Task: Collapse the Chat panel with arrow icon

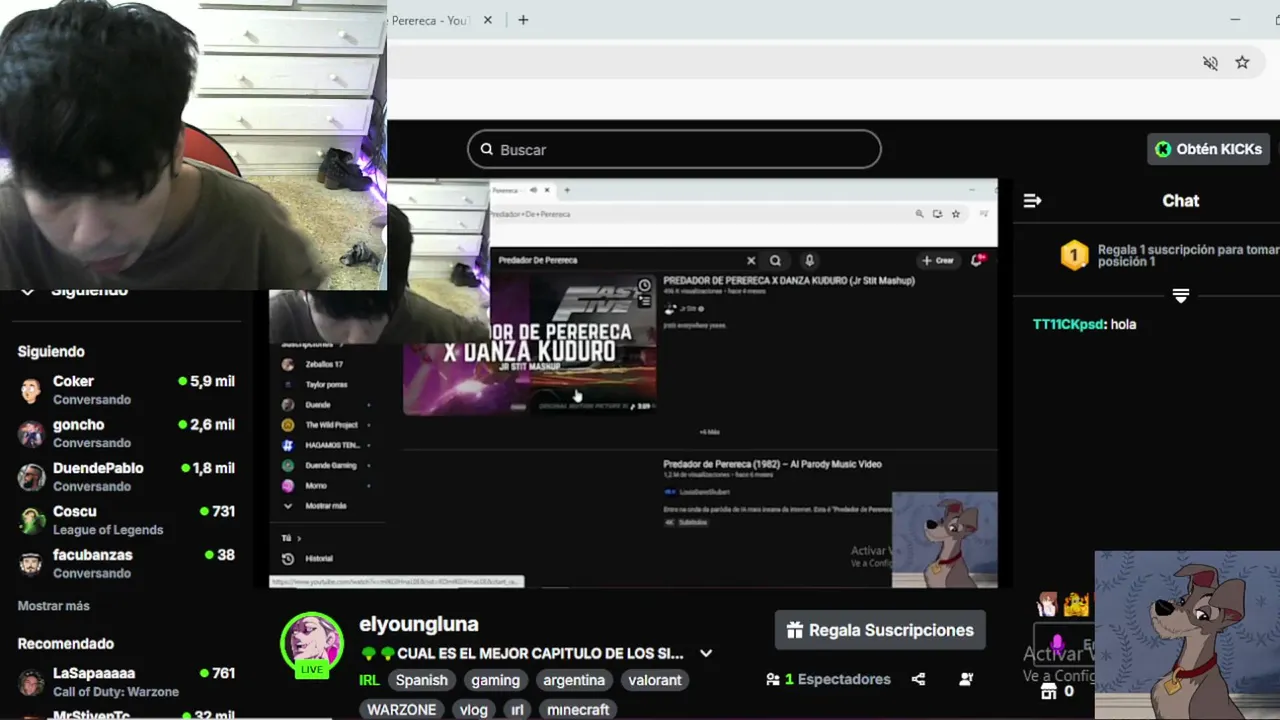Action: click(x=1033, y=201)
